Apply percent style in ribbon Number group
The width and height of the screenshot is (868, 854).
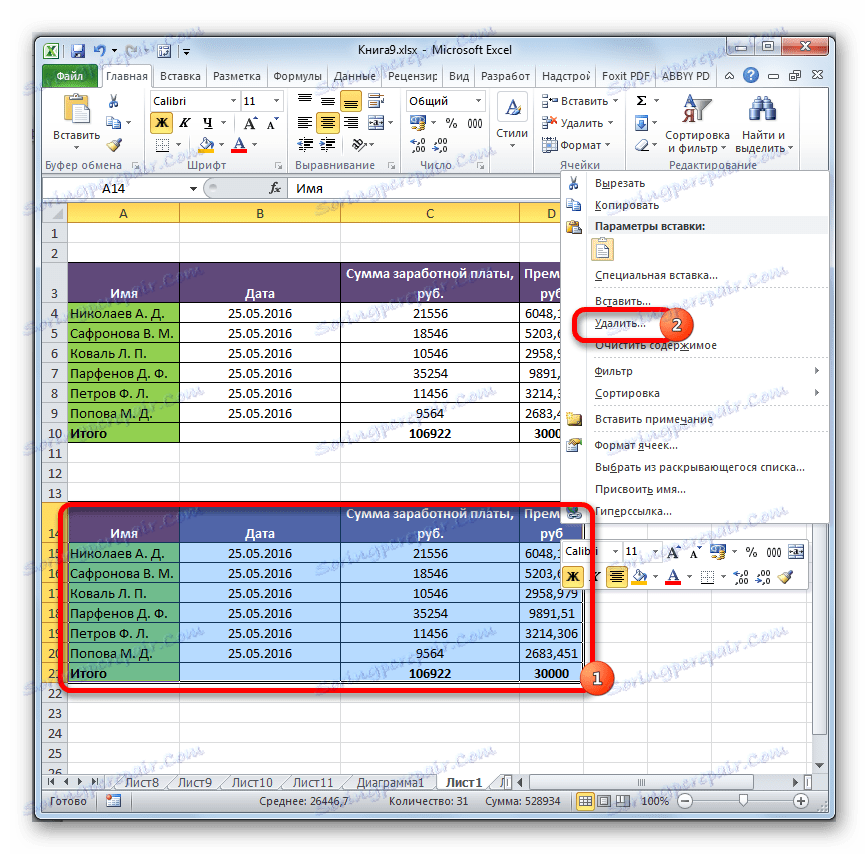[x=452, y=123]
